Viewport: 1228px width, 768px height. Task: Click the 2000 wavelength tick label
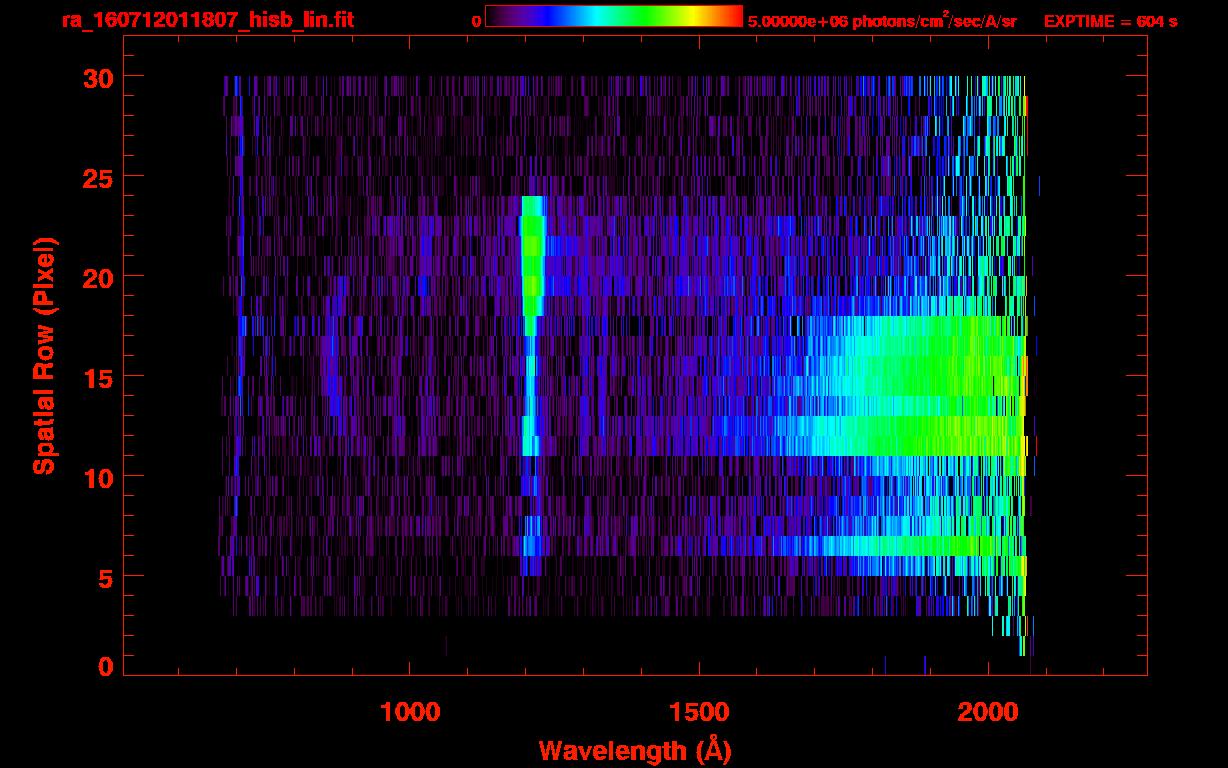[x=988, y=712]
